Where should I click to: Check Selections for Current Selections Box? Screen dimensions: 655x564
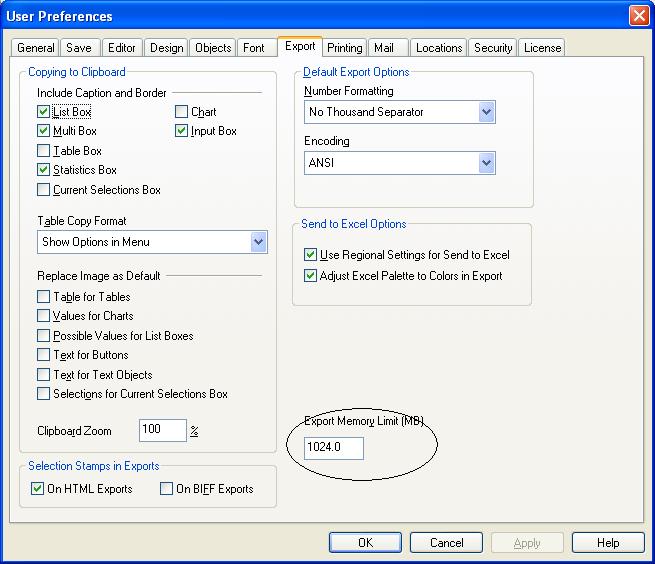(x=43, y=394)
